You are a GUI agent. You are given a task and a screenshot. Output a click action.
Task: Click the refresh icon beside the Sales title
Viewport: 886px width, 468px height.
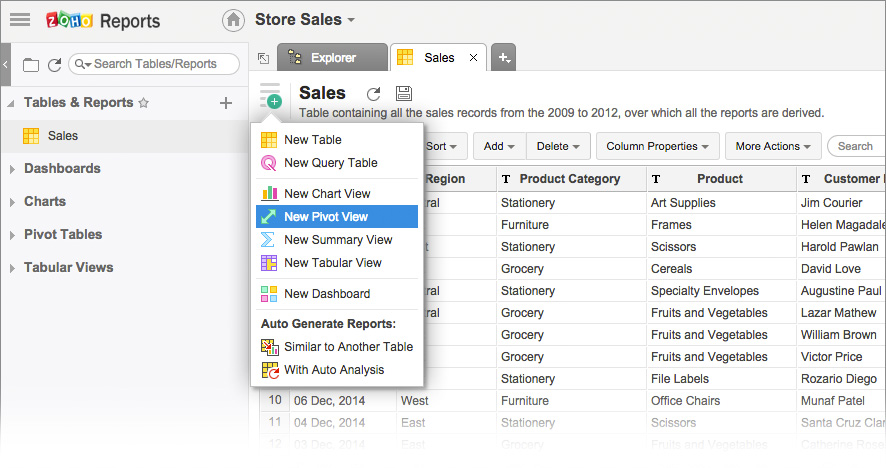374,94
